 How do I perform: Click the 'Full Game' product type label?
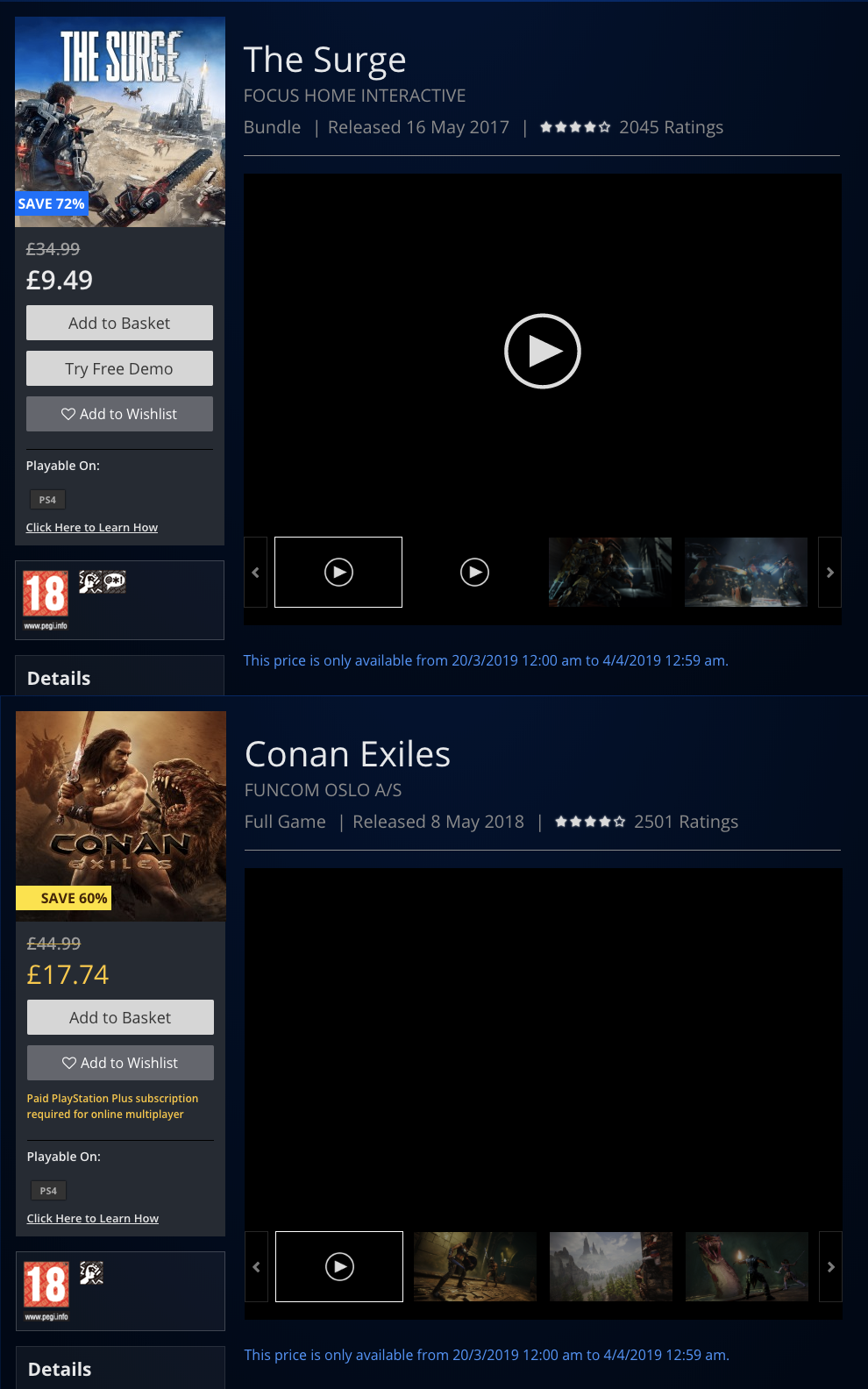tap(285, 822)
